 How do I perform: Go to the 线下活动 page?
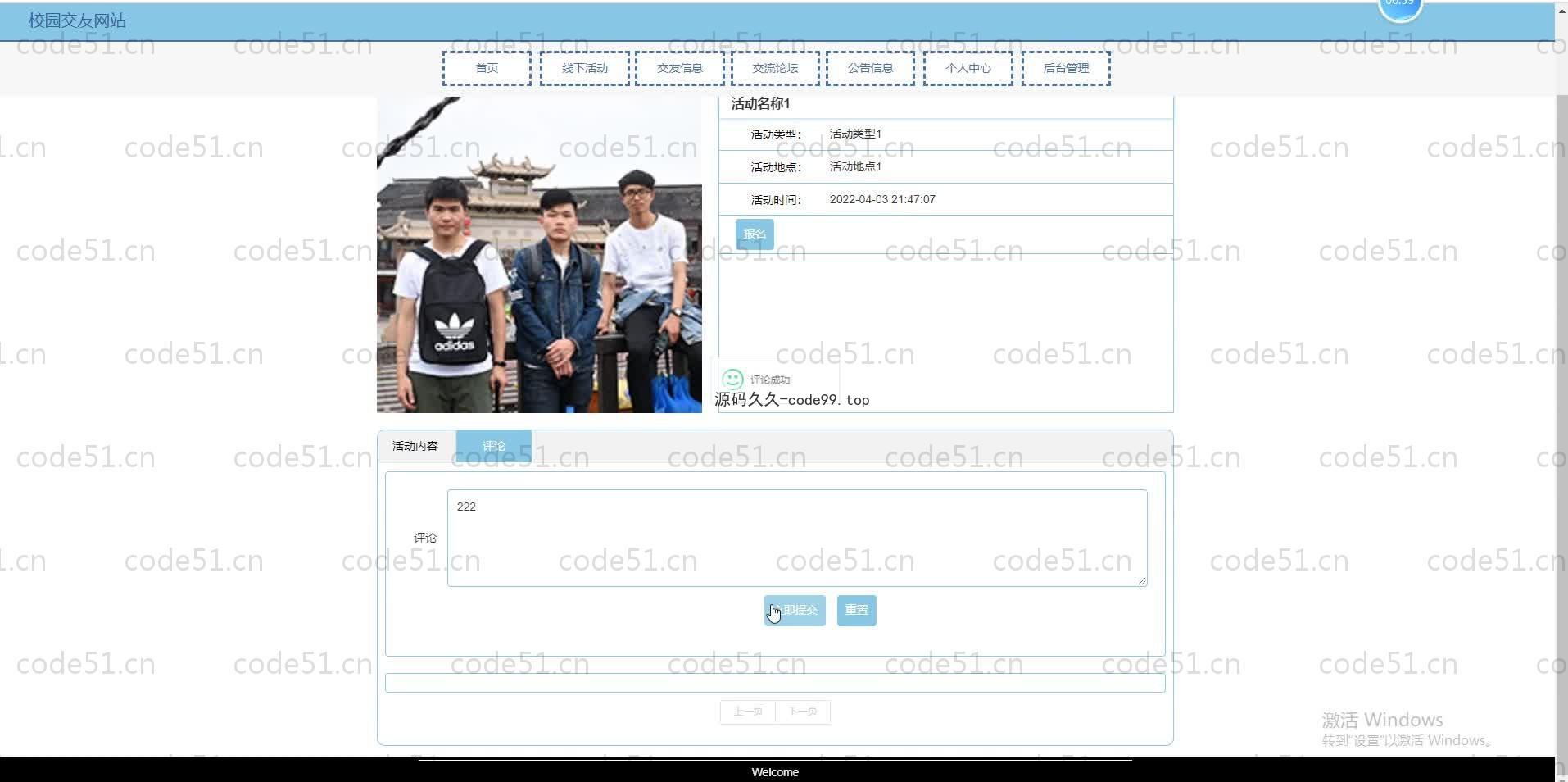click(x=585, y=69)
